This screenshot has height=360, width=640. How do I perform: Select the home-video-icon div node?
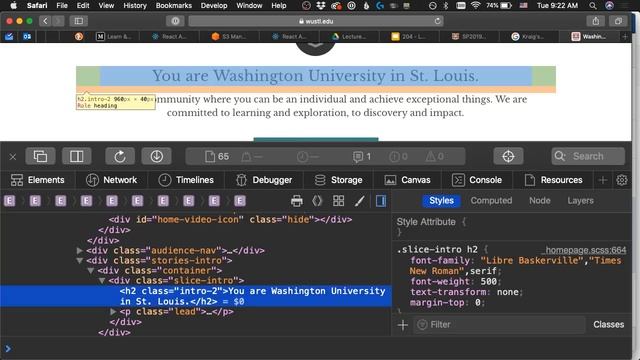[230, 220]
